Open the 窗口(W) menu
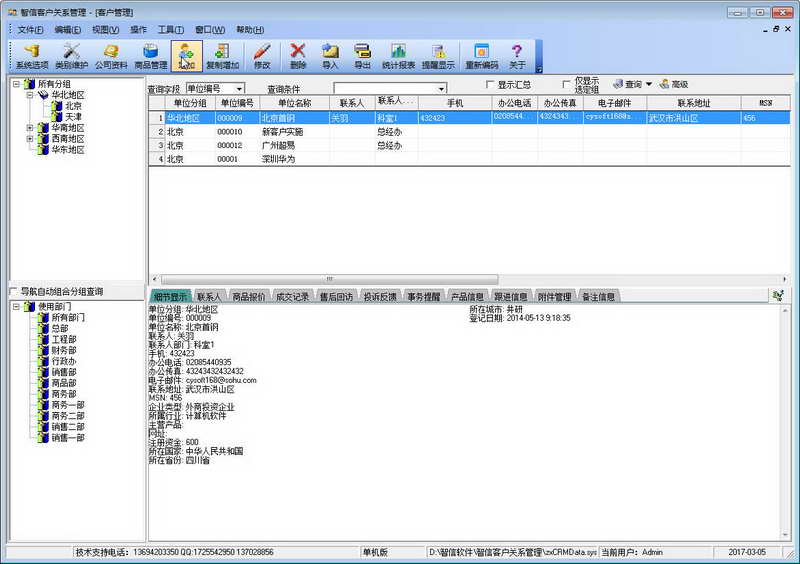Image resolution: width=800 pixels, height=564 pixels. (x=210, y=30)
